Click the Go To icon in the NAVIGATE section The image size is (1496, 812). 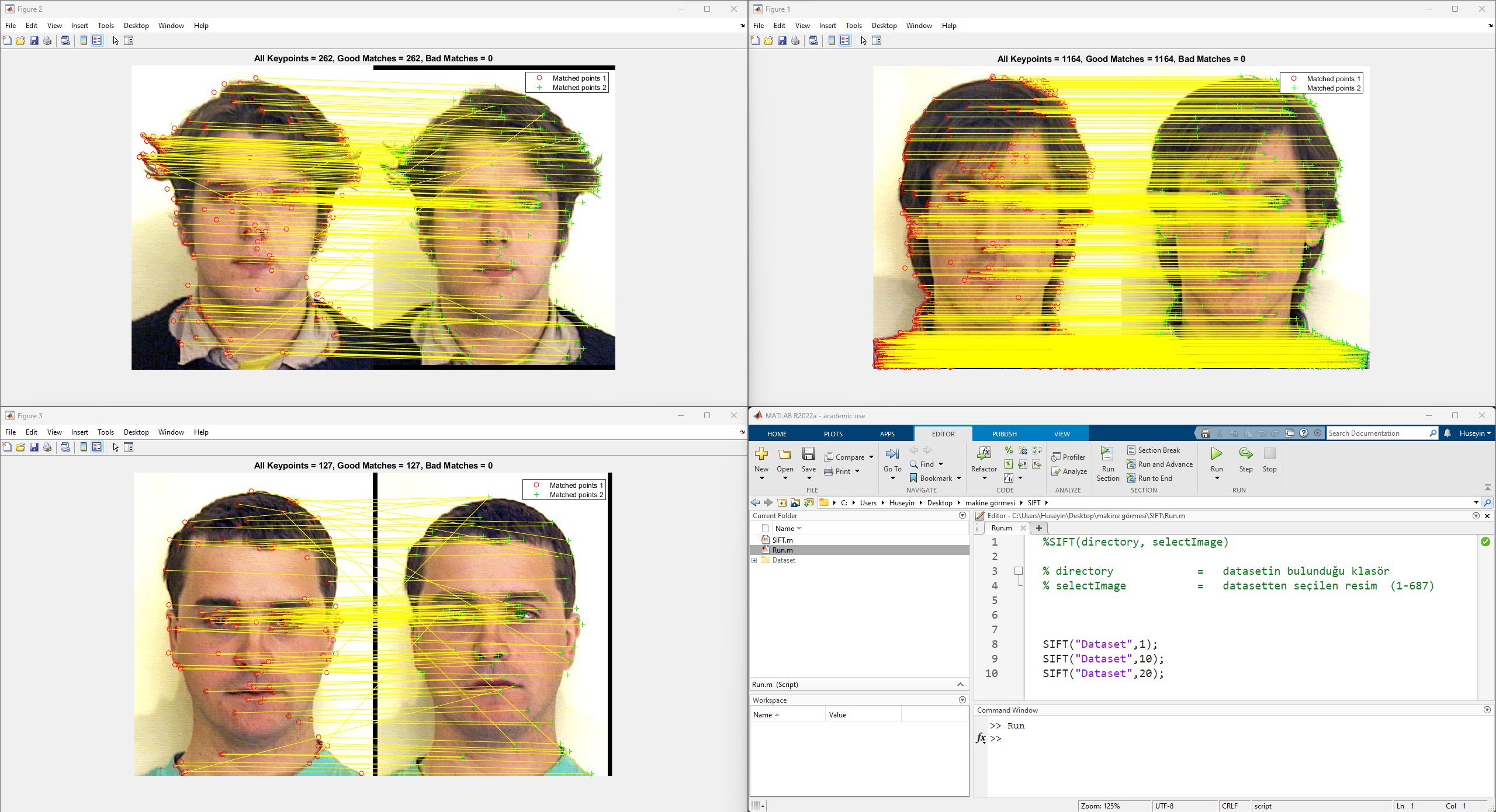(892, 454)
